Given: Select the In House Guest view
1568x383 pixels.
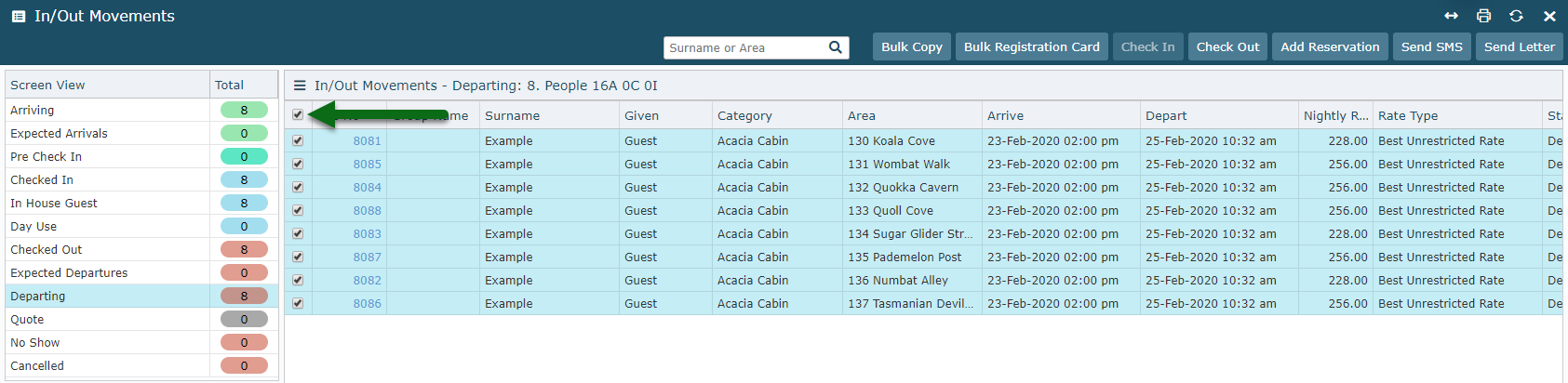Looking at the screenshot, I should tap(107, 203).
